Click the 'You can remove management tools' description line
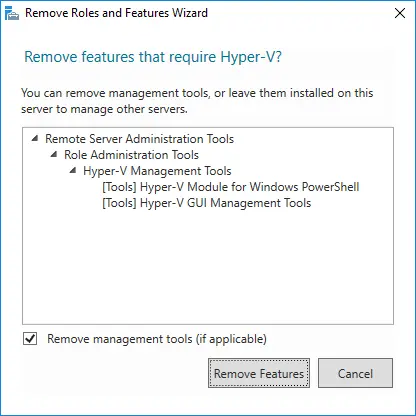416x416 pixels. pyautogui.click(x=197, y=93)
